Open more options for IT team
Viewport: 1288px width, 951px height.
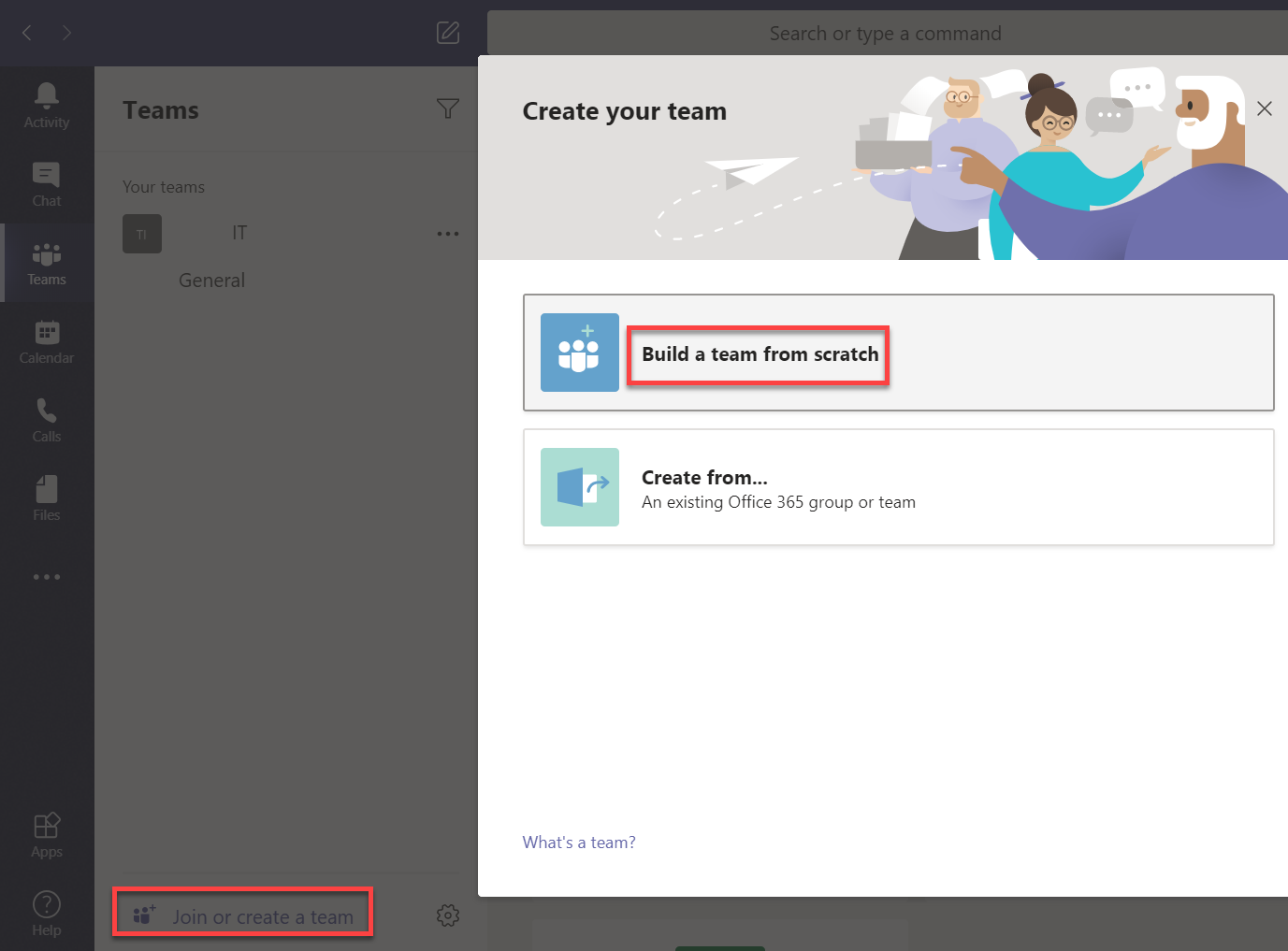448,234
